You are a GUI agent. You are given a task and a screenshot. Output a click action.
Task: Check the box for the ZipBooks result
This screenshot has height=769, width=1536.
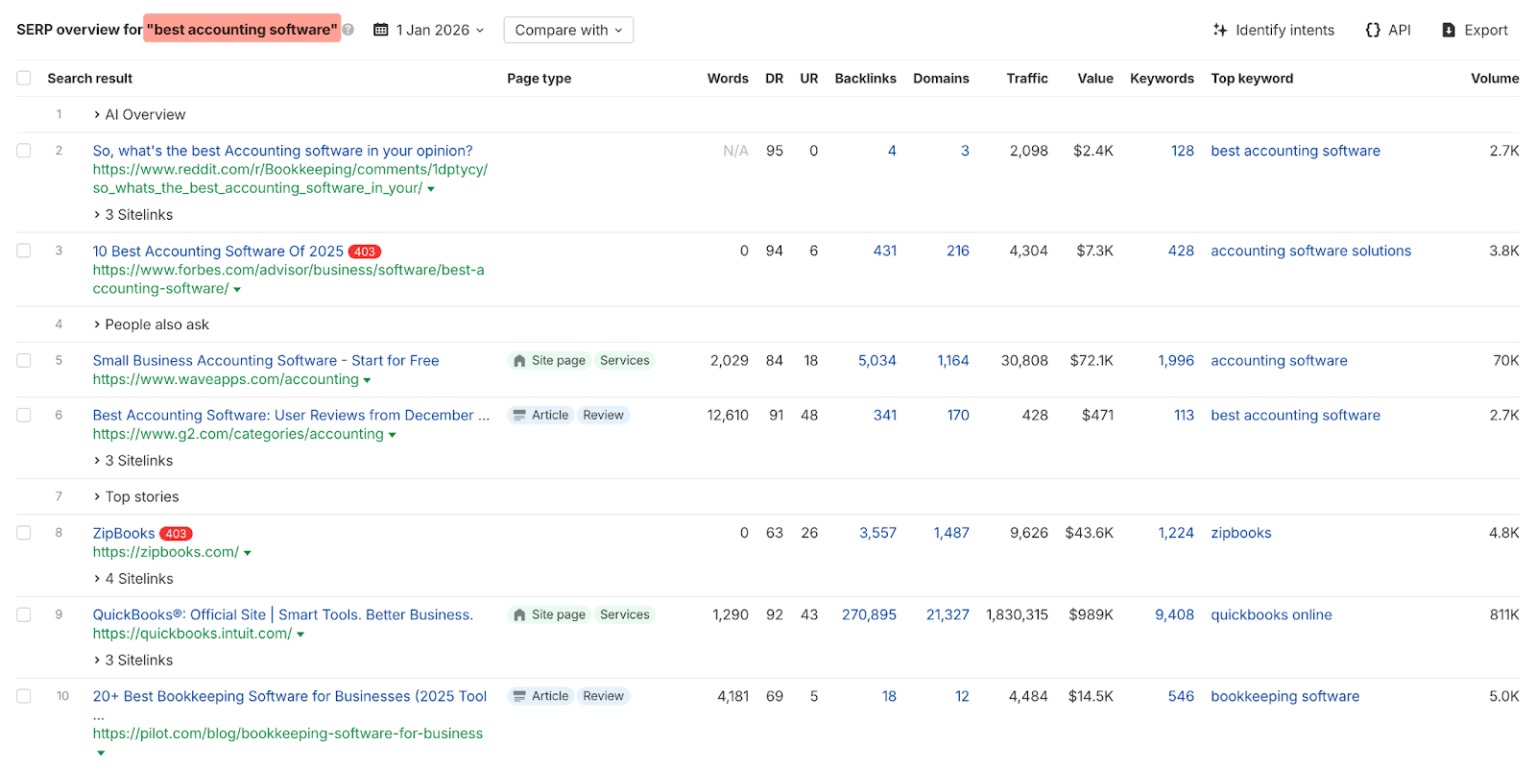(x=24, y=533)
